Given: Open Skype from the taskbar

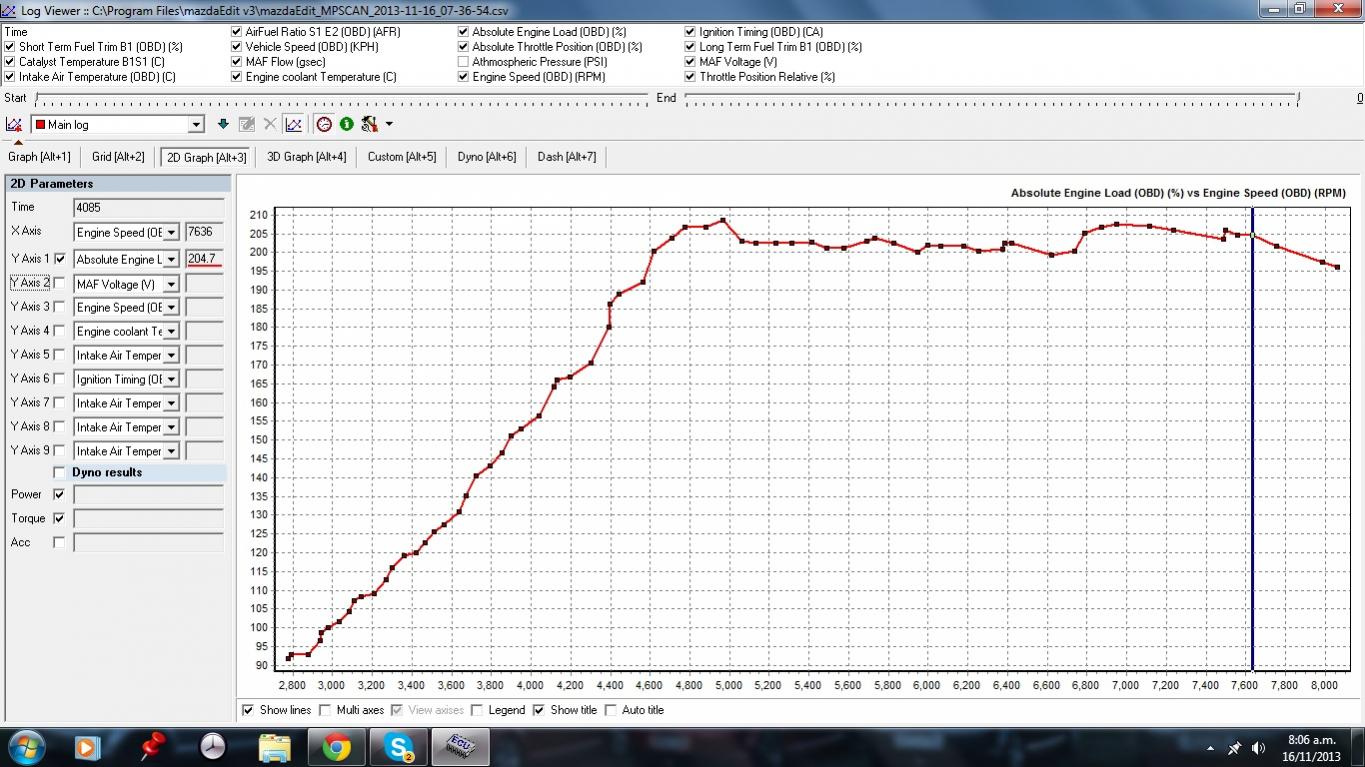Looking at the screenshot, I should coord(398,747).
